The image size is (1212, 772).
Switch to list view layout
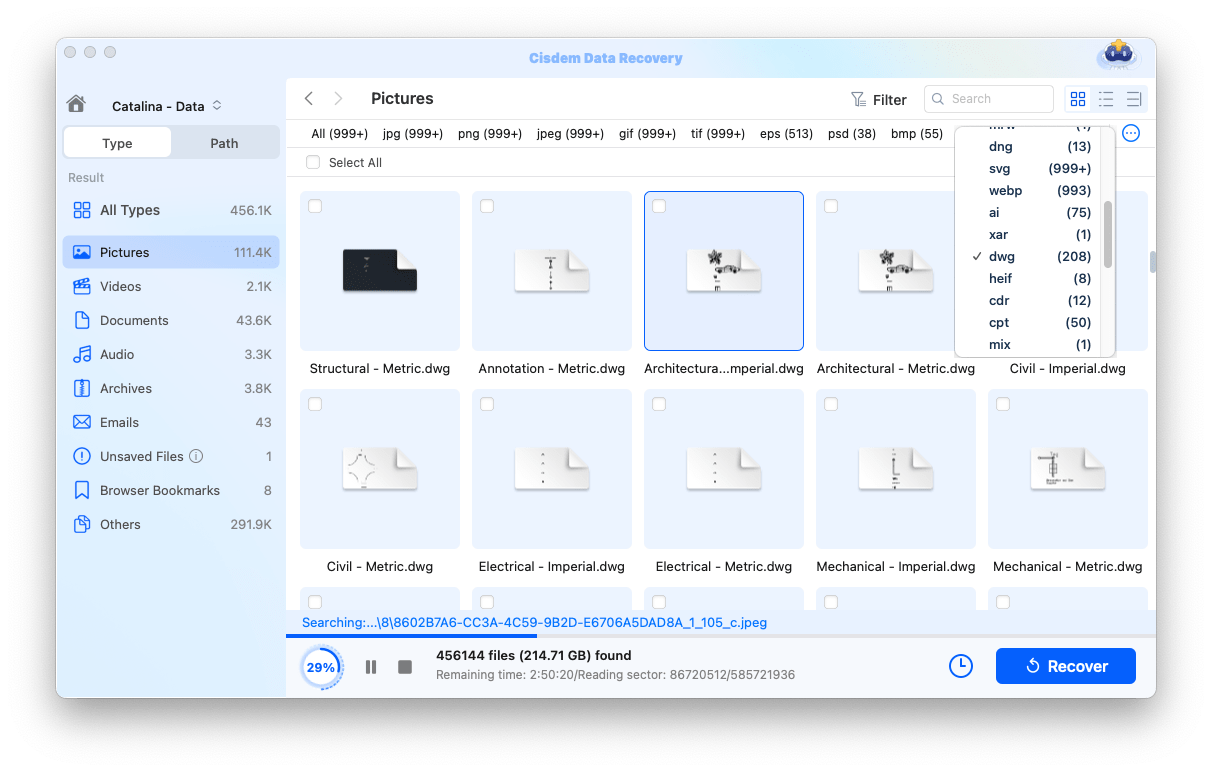click(1106, 99)
